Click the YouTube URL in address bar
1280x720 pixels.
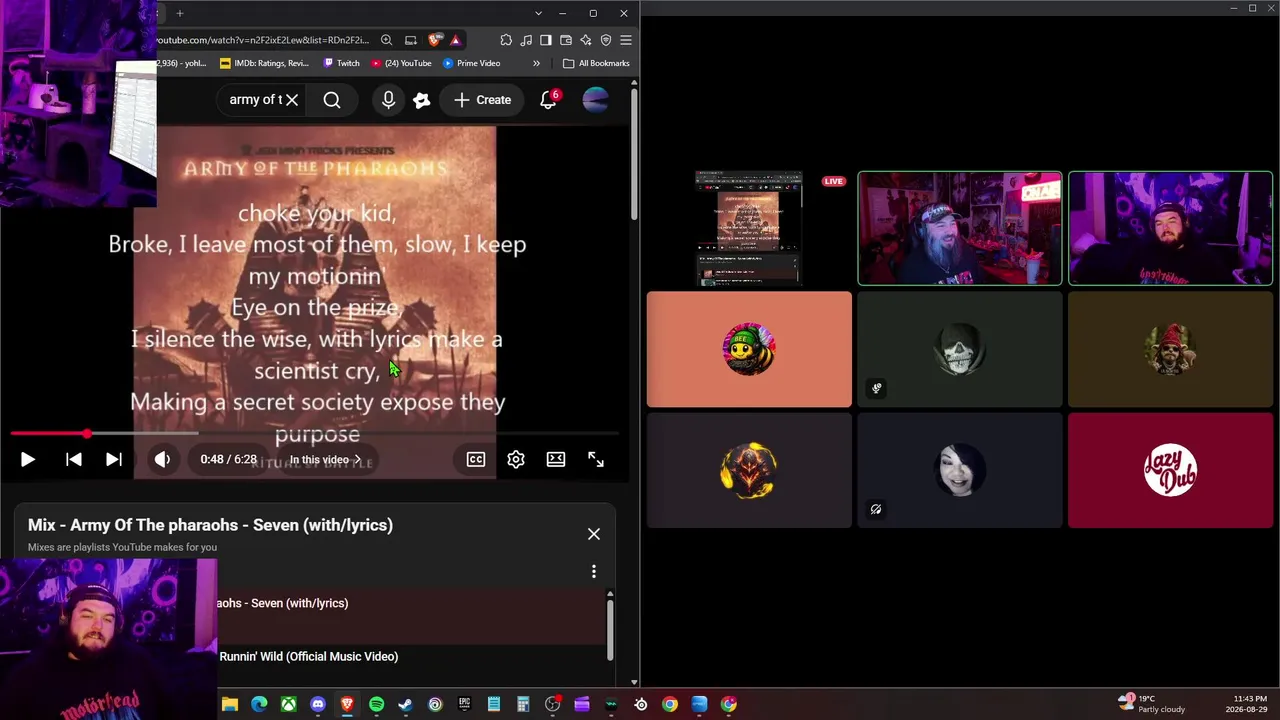coord(263,40)
